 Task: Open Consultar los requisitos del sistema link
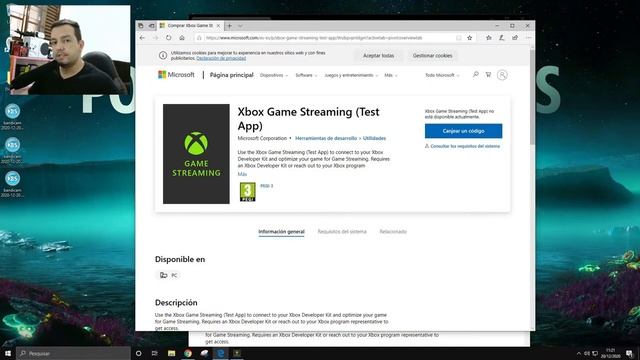coord(465,146)
